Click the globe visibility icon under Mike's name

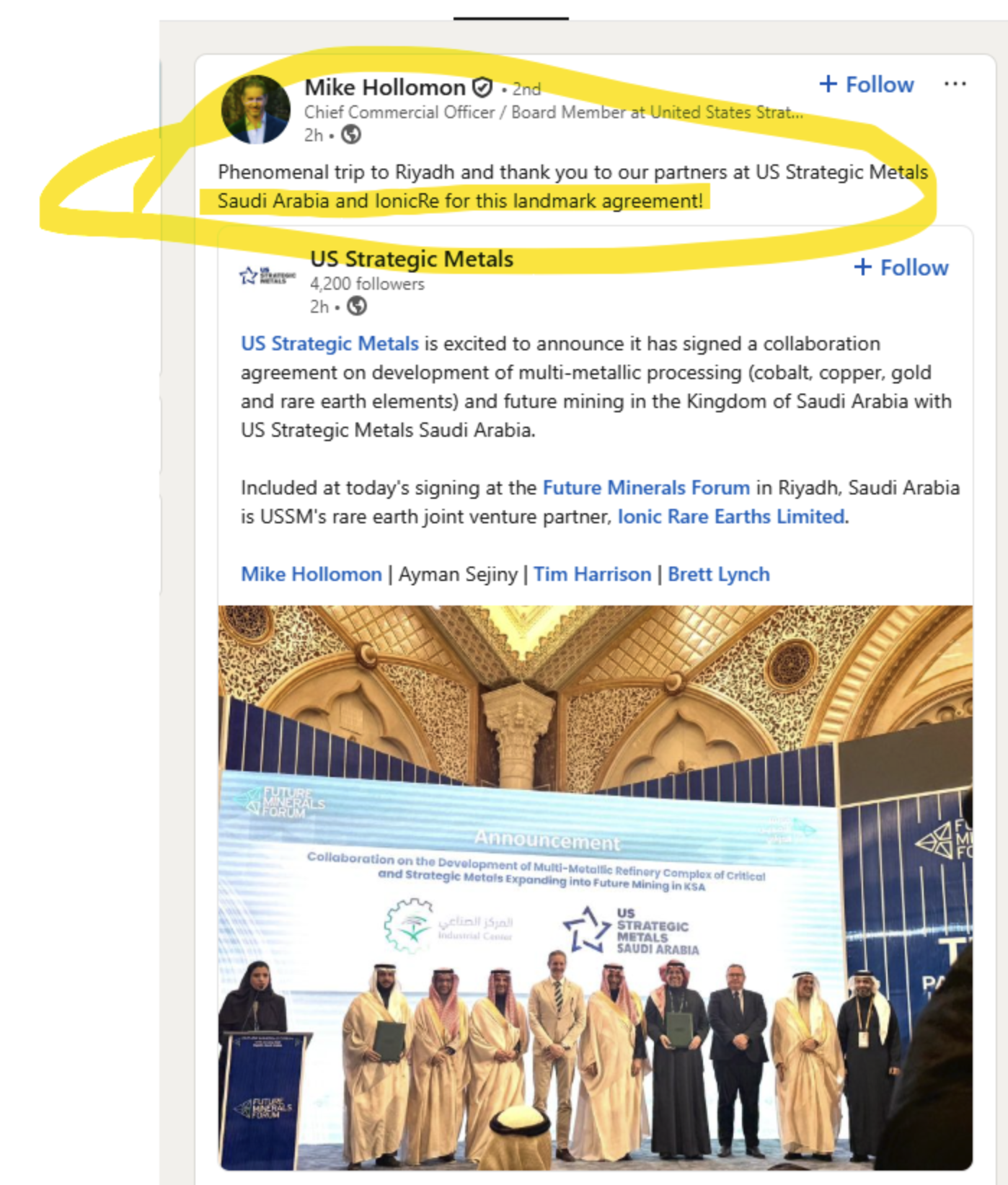coord(351,135)
